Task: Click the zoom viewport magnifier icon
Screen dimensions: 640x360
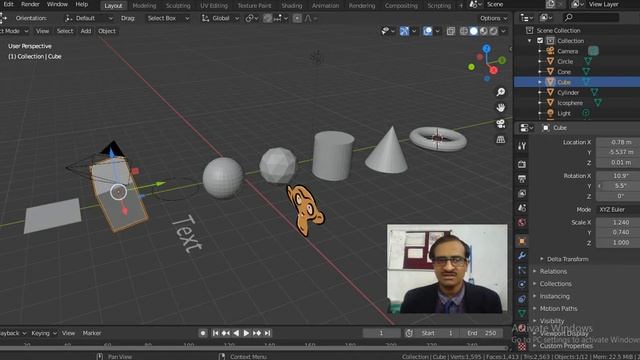Action: pos(500,92)
